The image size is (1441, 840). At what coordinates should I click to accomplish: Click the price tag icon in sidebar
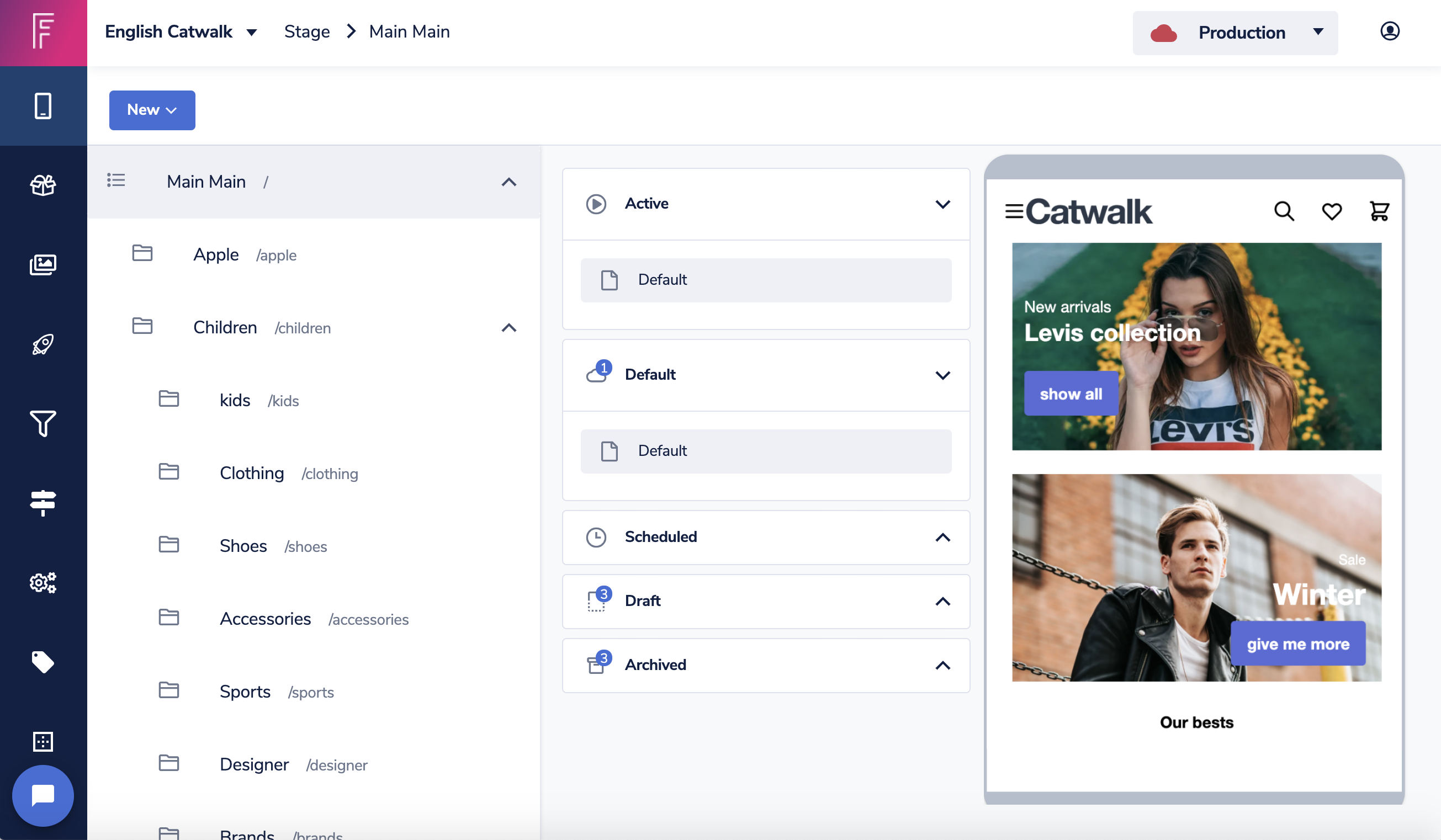pos(43,662)
